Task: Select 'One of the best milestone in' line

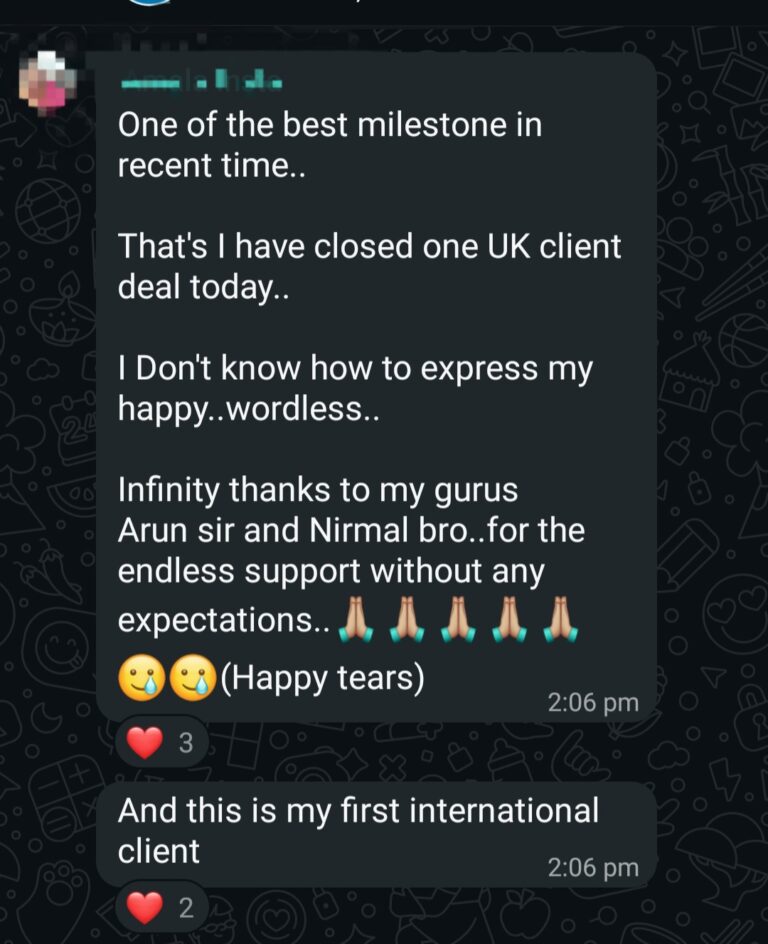Action: [330, 125]
